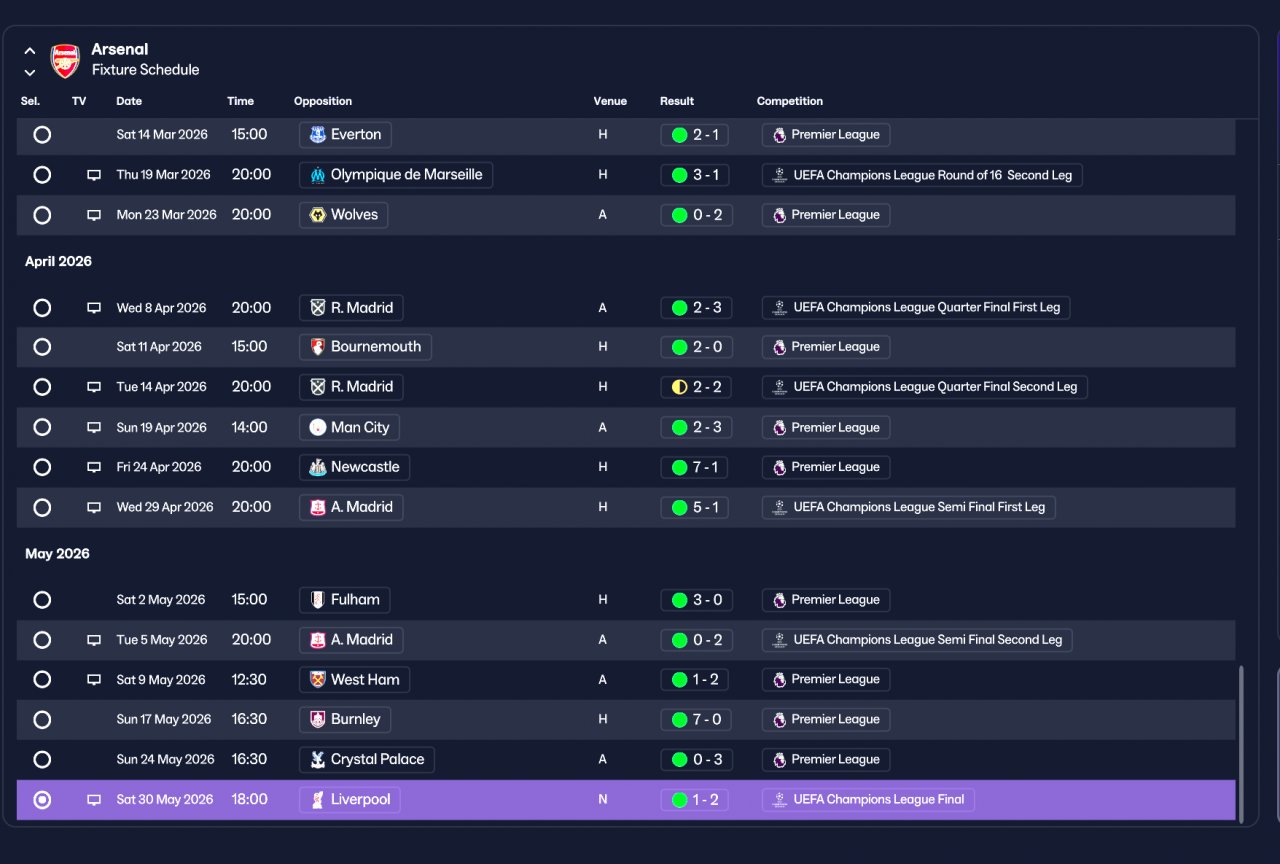Sort by the Opposition column header
This screenshot has height=864, width=1280.
click(x=323, y=101)
